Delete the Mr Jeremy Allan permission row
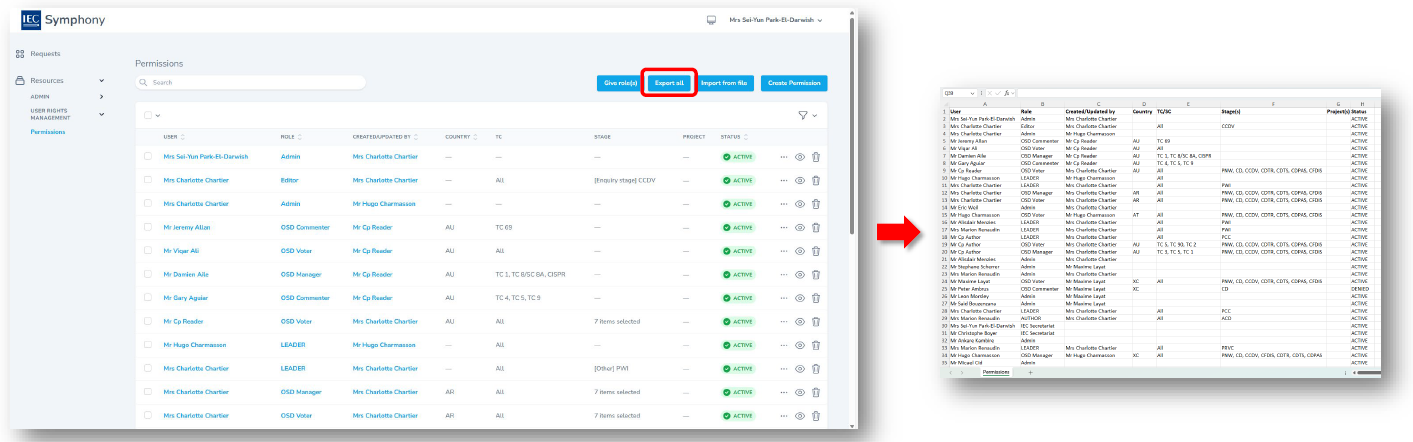This screenshot has height=442, width=1413. 816,228
